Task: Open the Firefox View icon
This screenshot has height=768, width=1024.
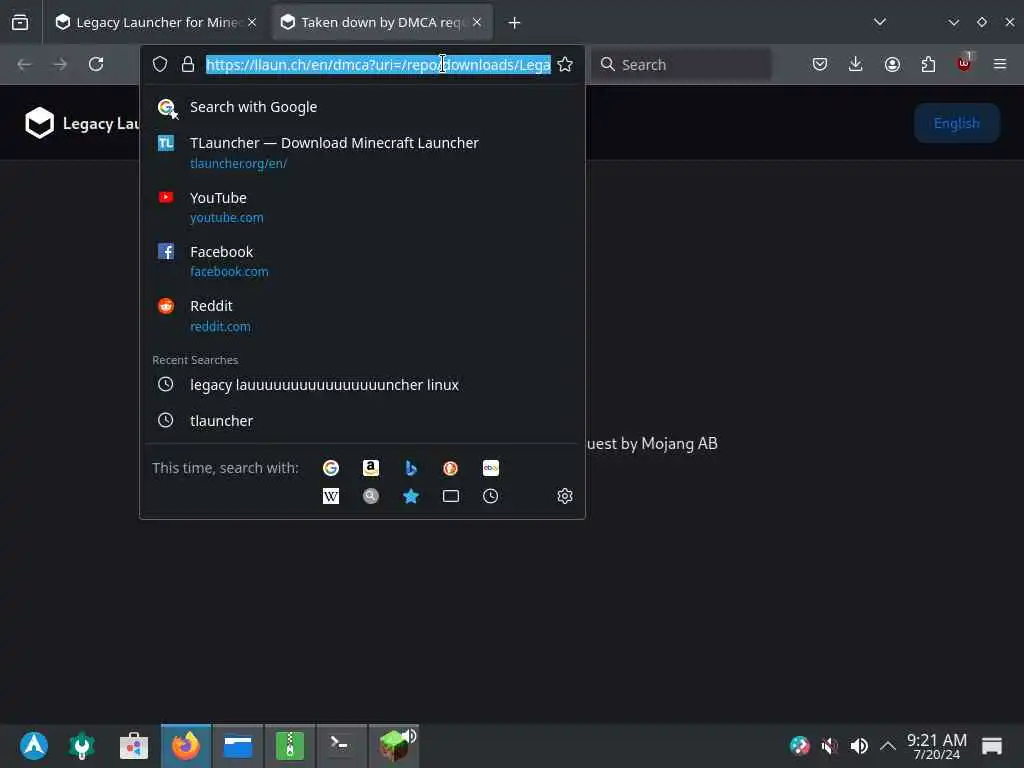Action: coord(20,22)
